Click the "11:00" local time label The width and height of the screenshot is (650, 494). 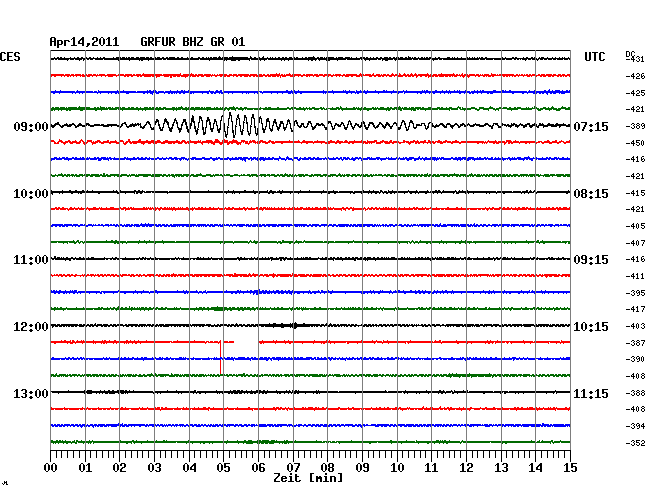[31, 260]
